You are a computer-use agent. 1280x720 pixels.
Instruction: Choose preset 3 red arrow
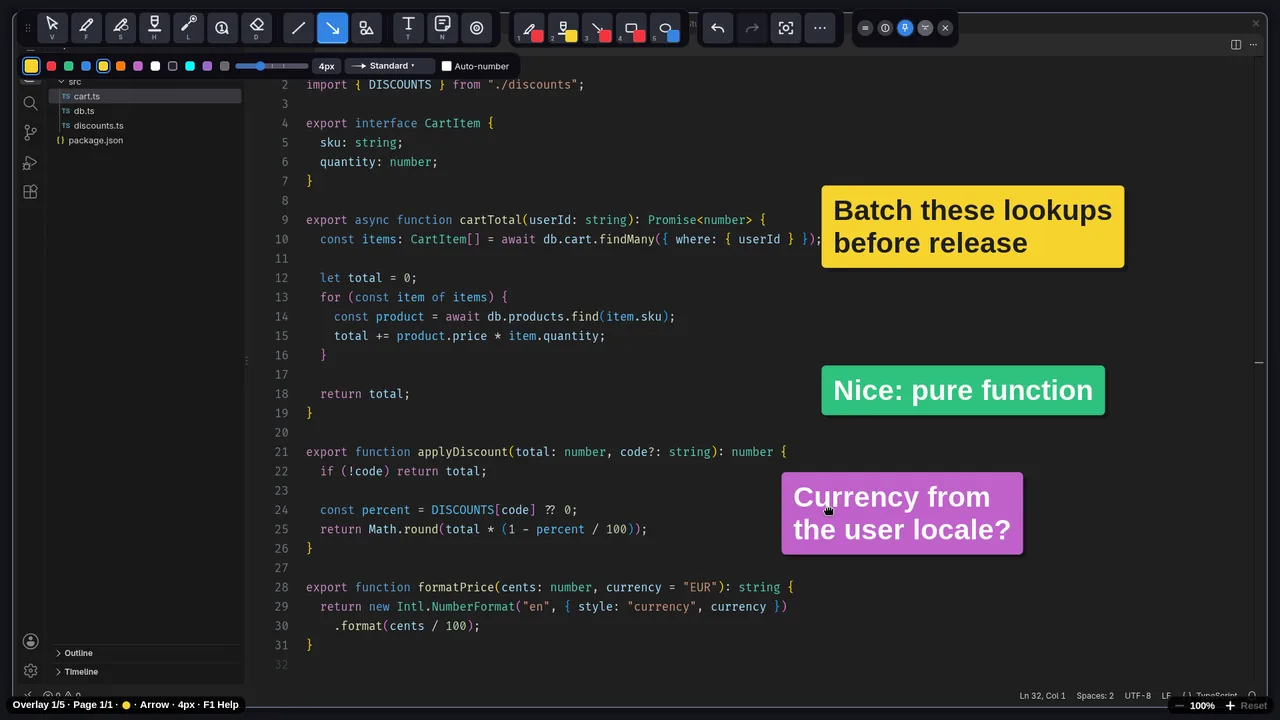click(598, 28)
